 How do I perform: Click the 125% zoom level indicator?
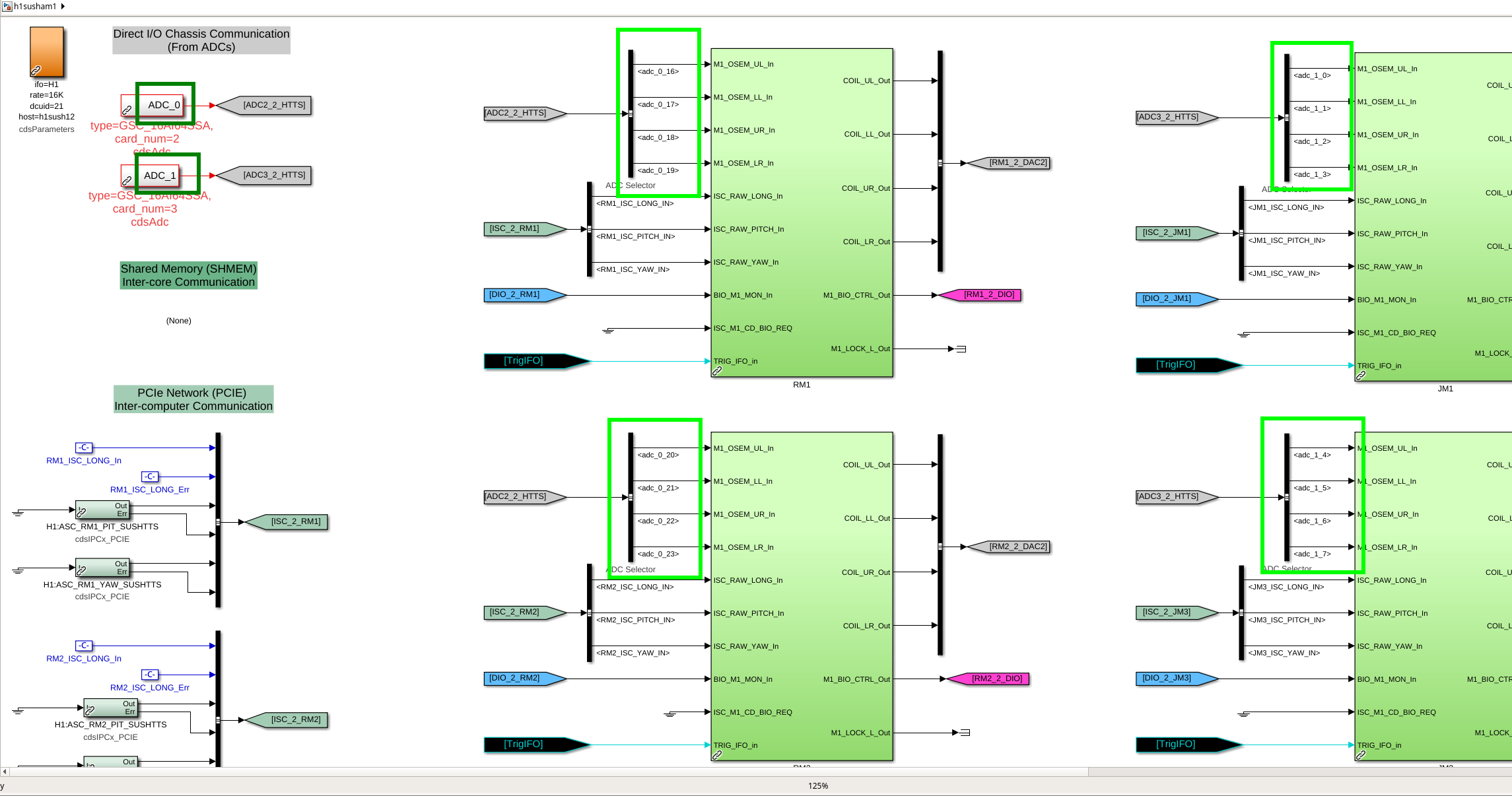817,785
